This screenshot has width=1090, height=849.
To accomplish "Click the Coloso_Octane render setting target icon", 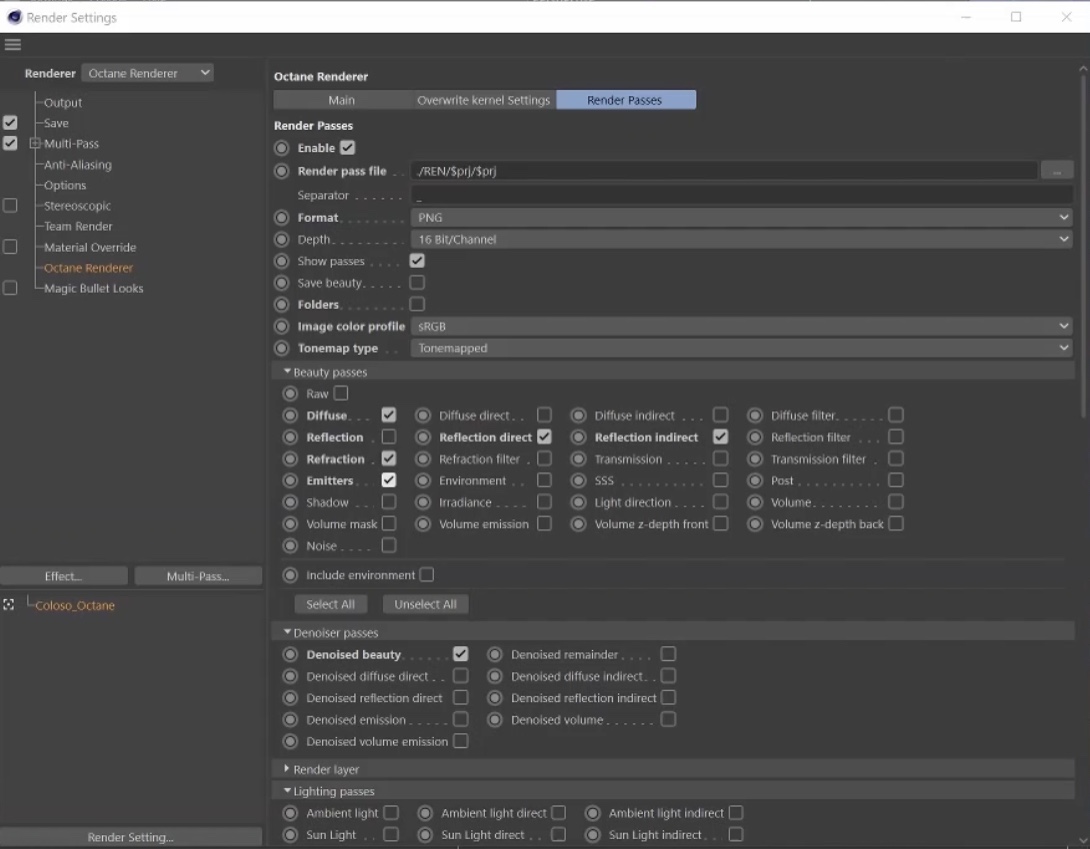I will (x=8, y=605).
